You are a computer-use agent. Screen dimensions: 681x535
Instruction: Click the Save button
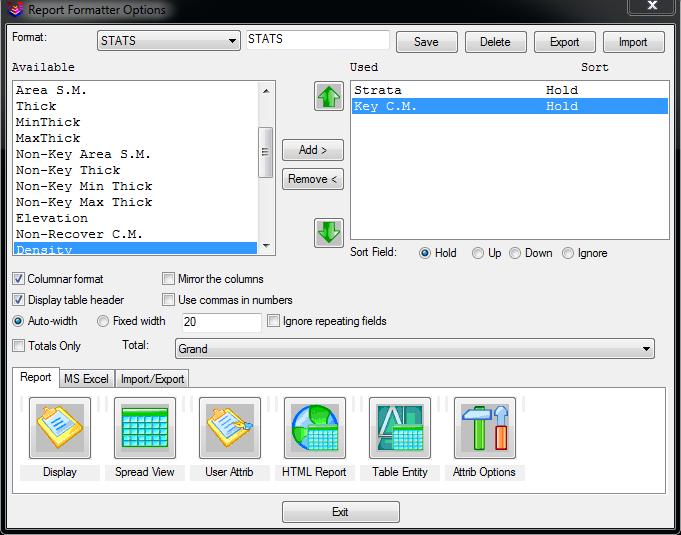(x=426, y=42)
